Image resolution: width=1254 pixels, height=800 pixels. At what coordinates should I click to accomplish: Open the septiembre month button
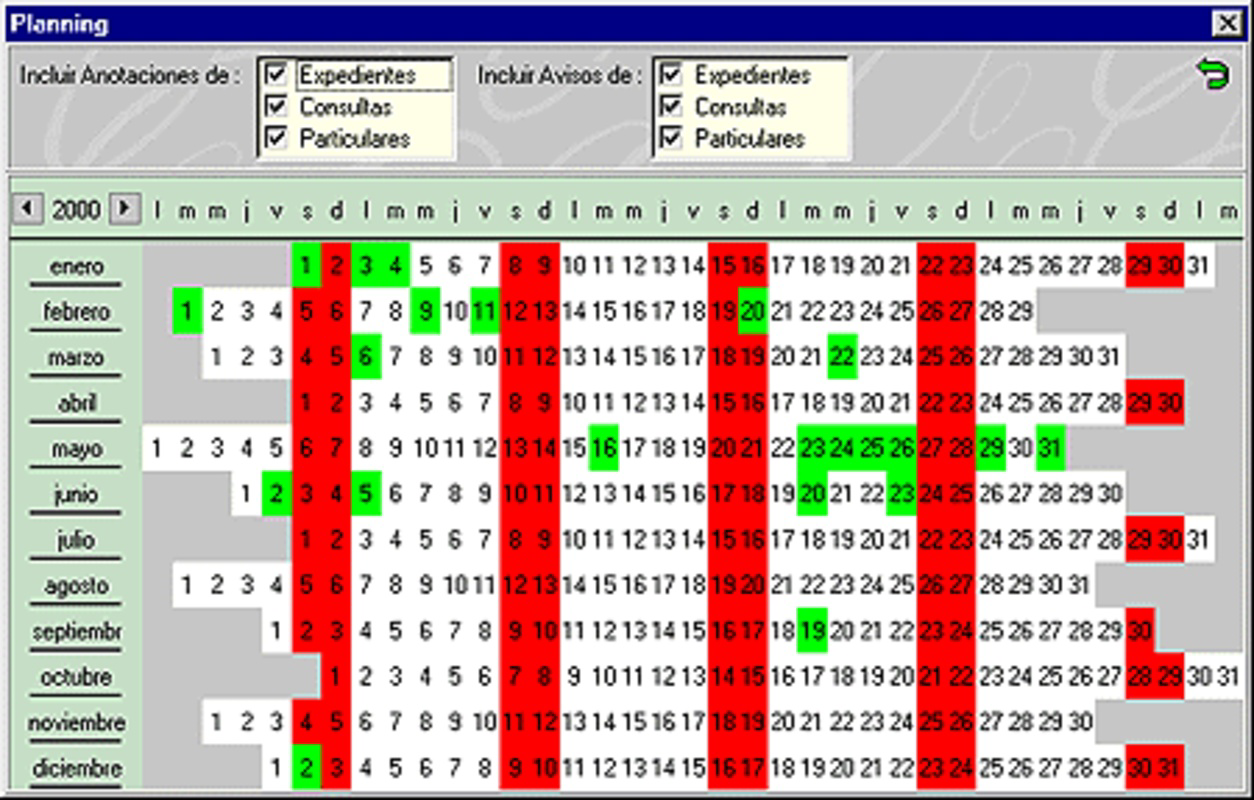[x=76, y=633]
